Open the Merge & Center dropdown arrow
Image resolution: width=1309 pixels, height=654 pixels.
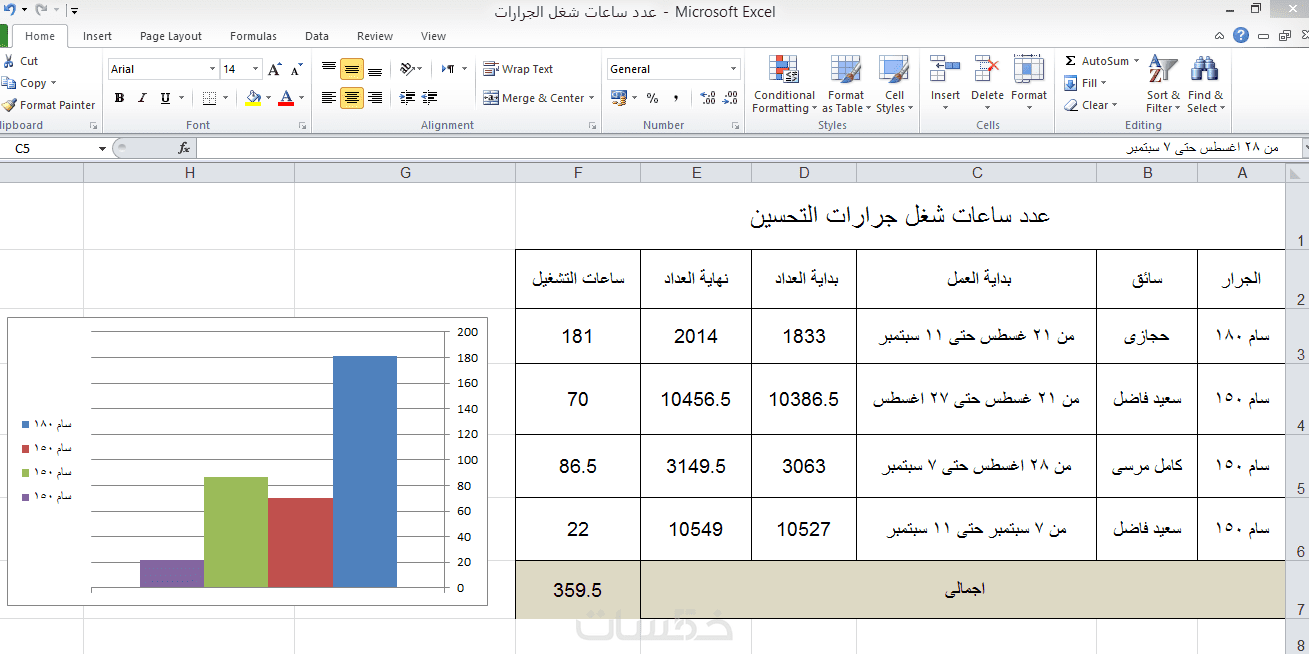tap(591, 98)
